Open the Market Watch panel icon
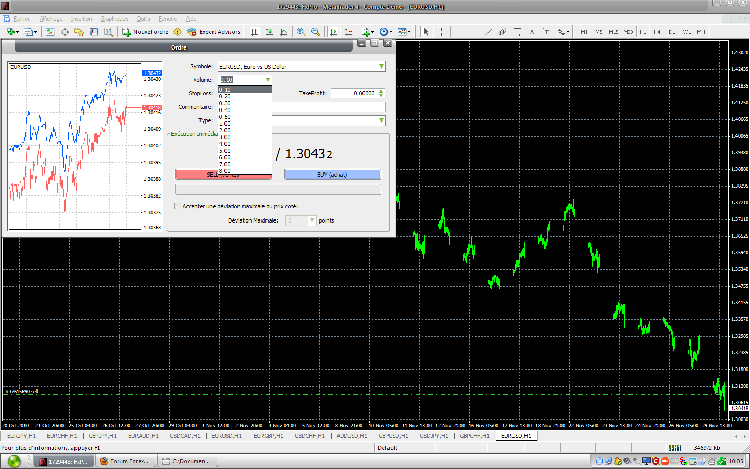 [52, 32]
